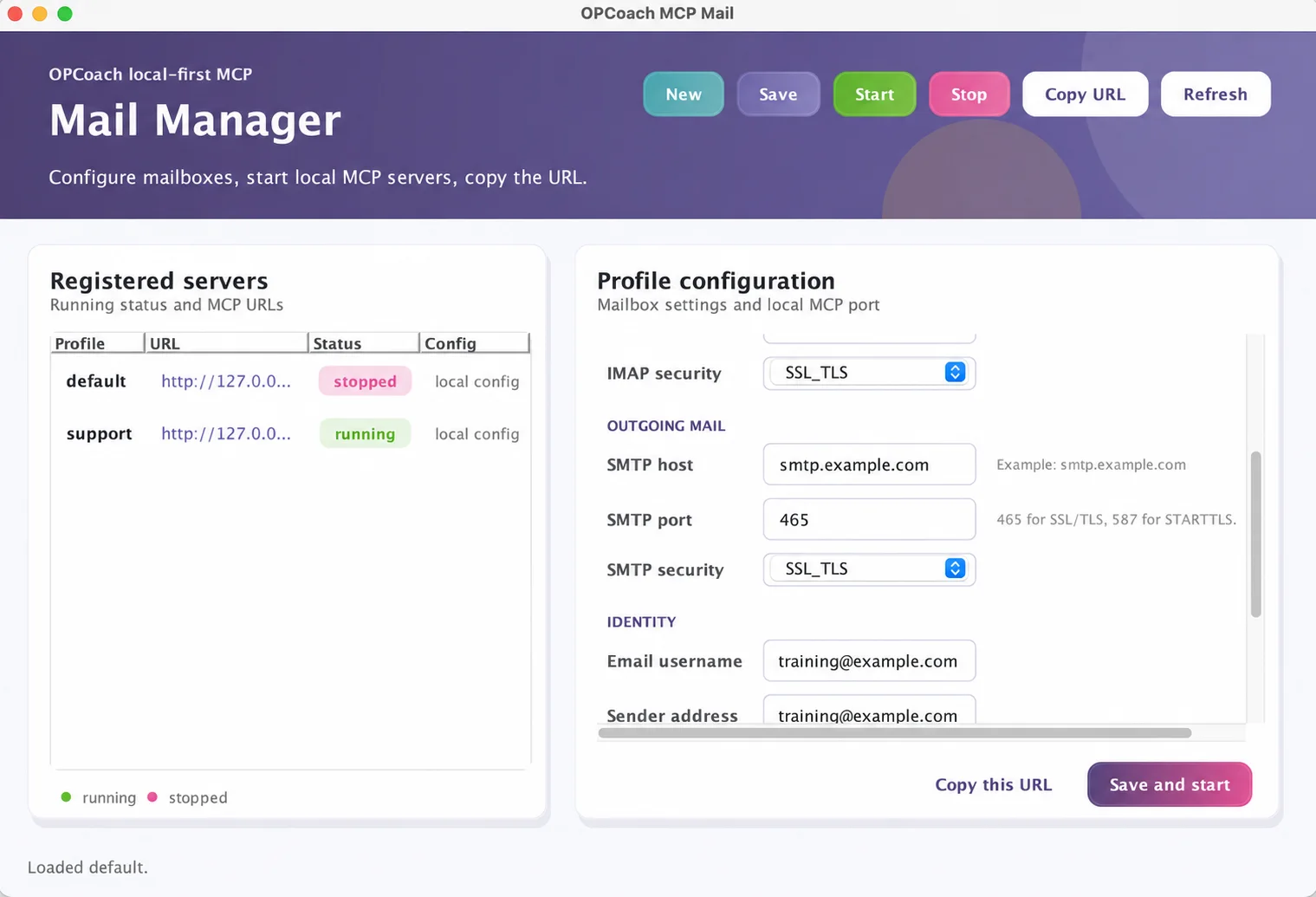
Task: Open the IMAP security dropdown
Action: pos(869,373)
